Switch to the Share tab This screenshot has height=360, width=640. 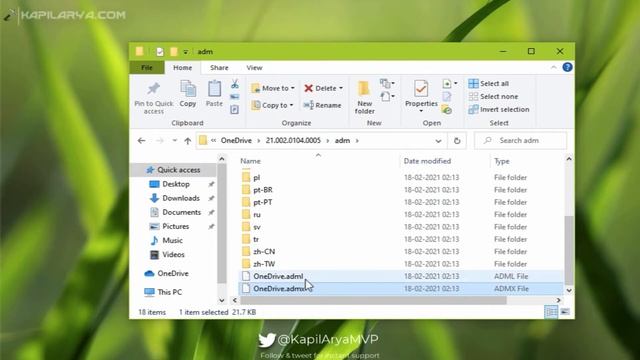coord(219,68)
